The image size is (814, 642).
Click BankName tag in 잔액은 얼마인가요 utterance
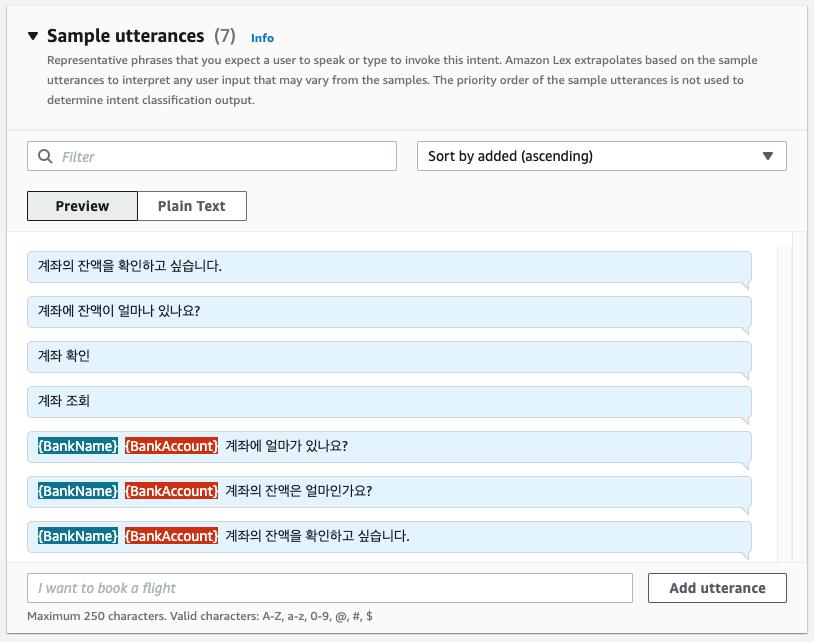[x=78, y=491]
